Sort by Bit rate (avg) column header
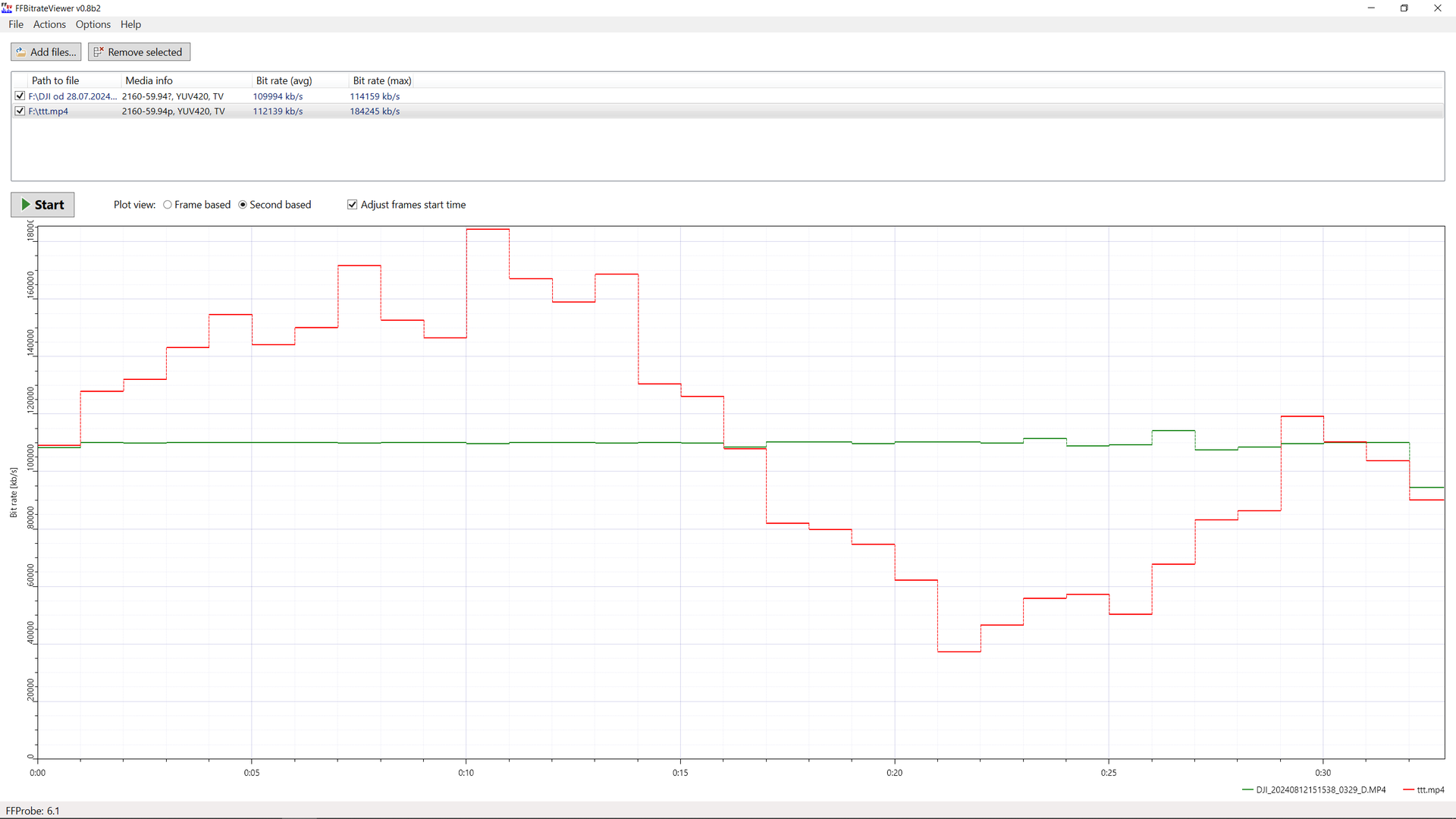Screen dimensions: 1456x819 click(x=284, y=80)
